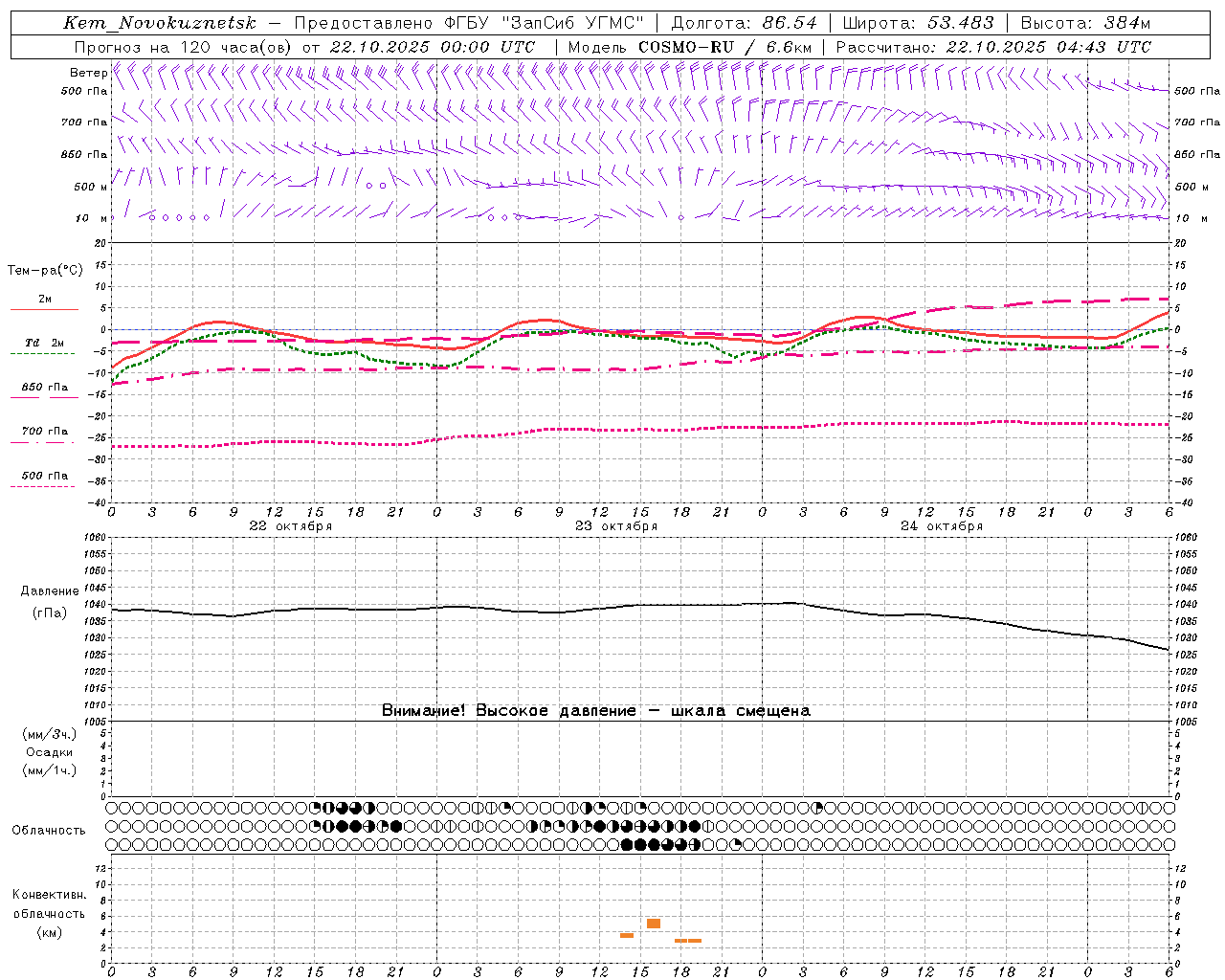
Task: Click the Давление pressure panel label
Action: point(50,591)
